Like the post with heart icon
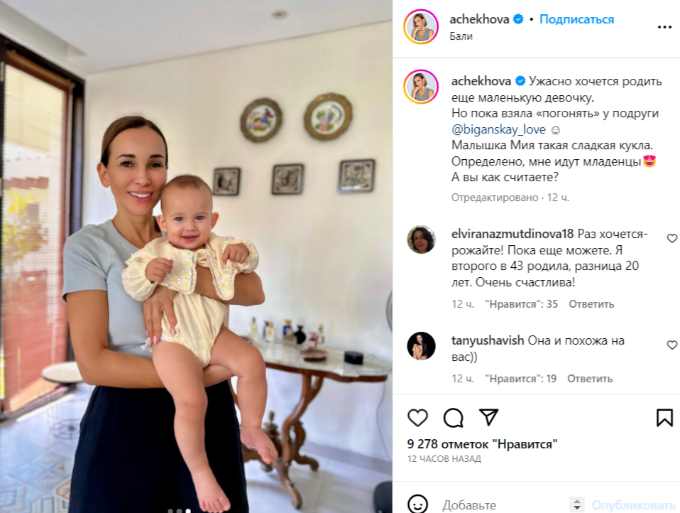The width and height of the screenshot is (680, 513). coord(418,418)
